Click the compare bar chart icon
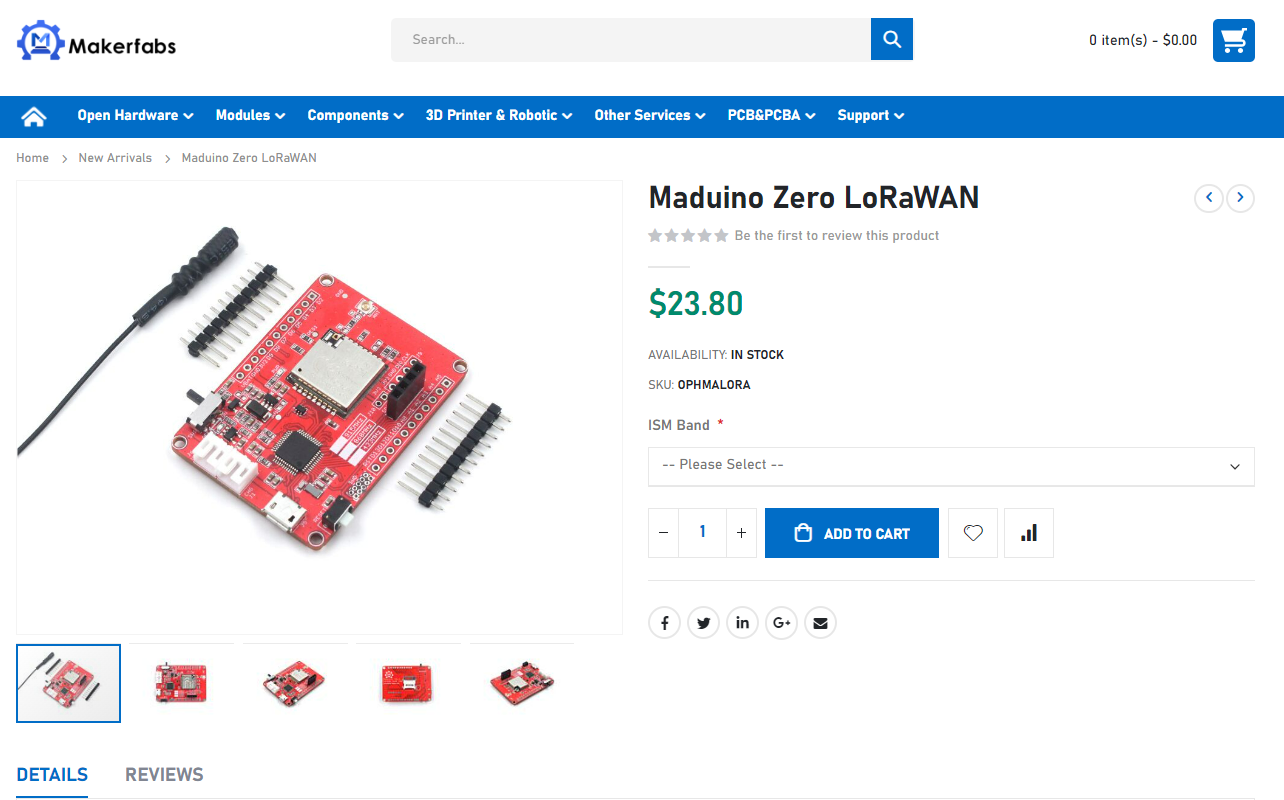 1029,533
